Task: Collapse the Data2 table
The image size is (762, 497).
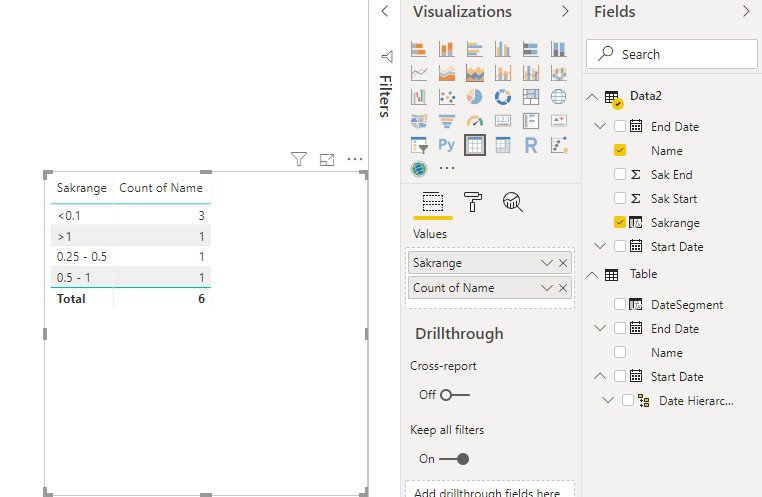Action: click(591, 97)
